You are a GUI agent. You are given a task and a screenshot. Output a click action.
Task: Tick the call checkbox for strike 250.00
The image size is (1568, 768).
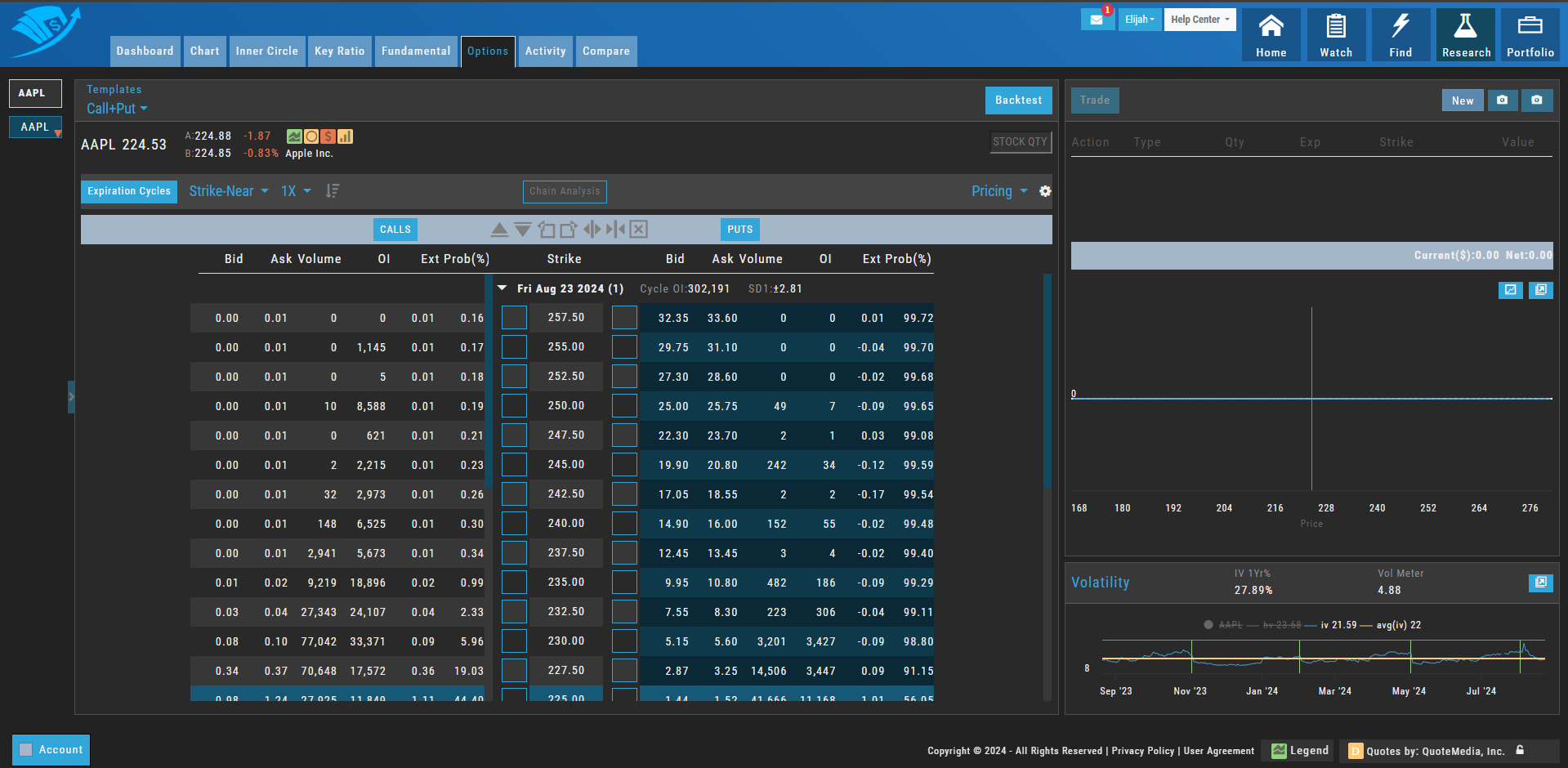(514, 406)
